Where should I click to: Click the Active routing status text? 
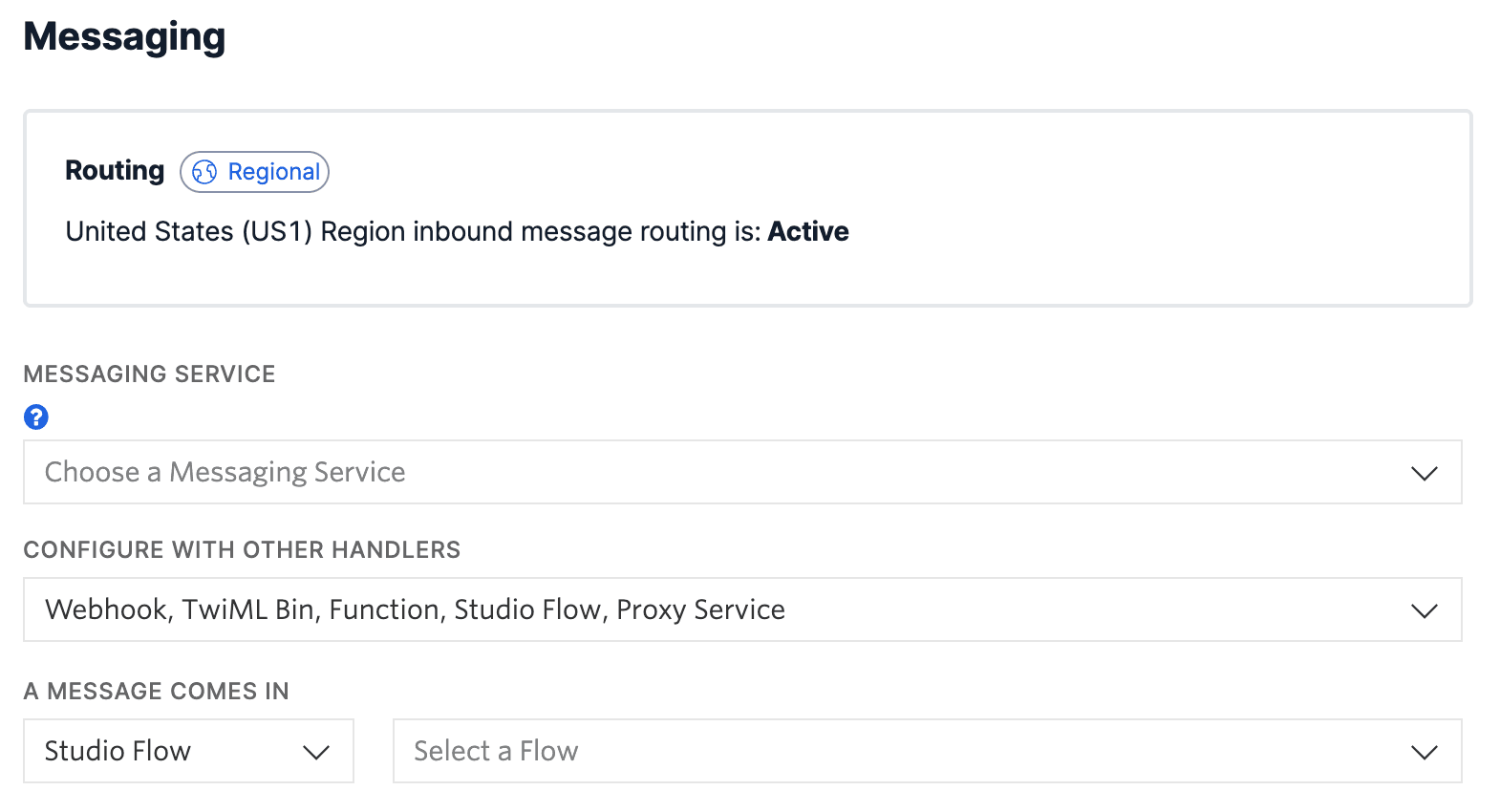808,231
